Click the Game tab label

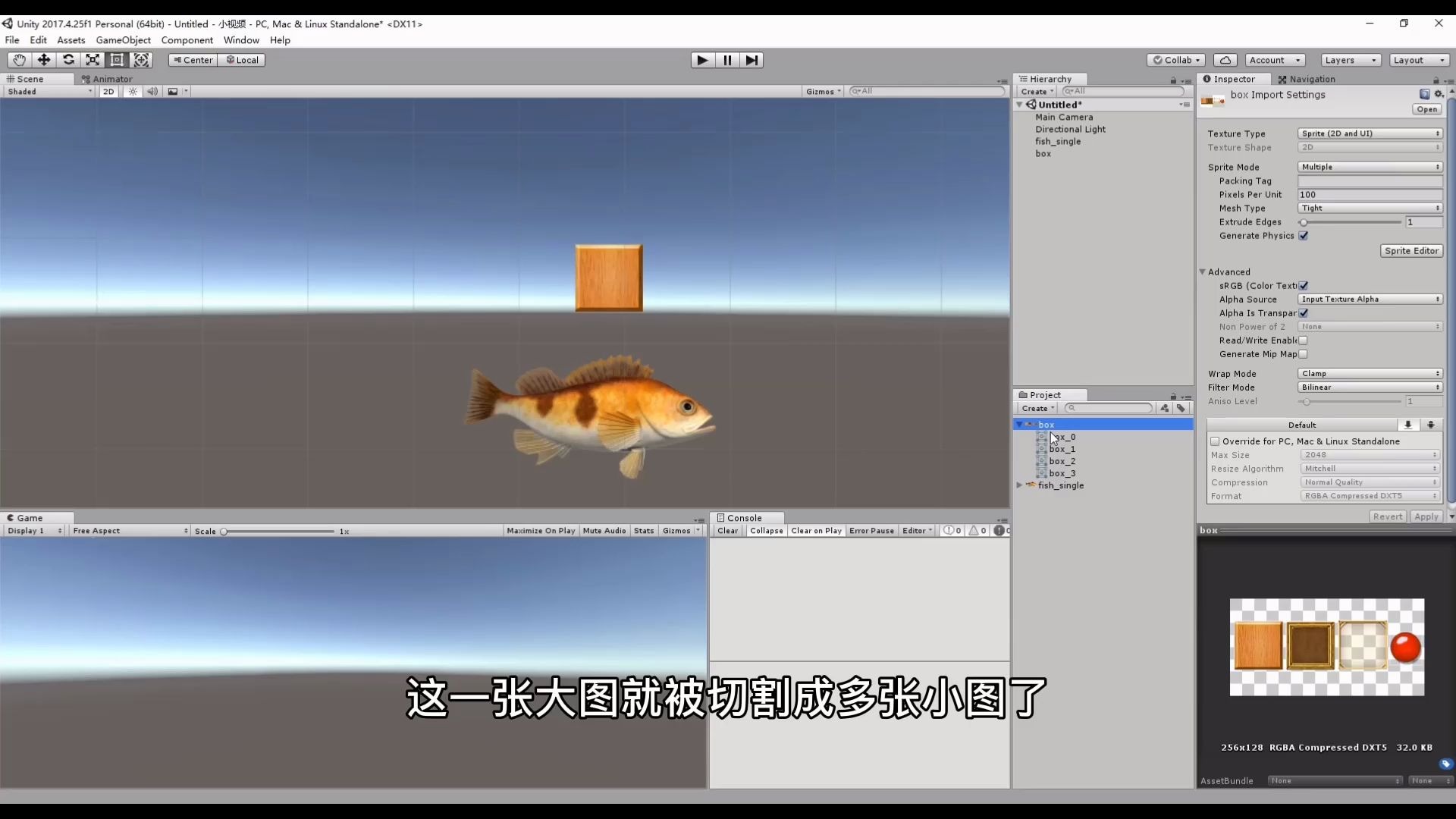click(30, 517)
